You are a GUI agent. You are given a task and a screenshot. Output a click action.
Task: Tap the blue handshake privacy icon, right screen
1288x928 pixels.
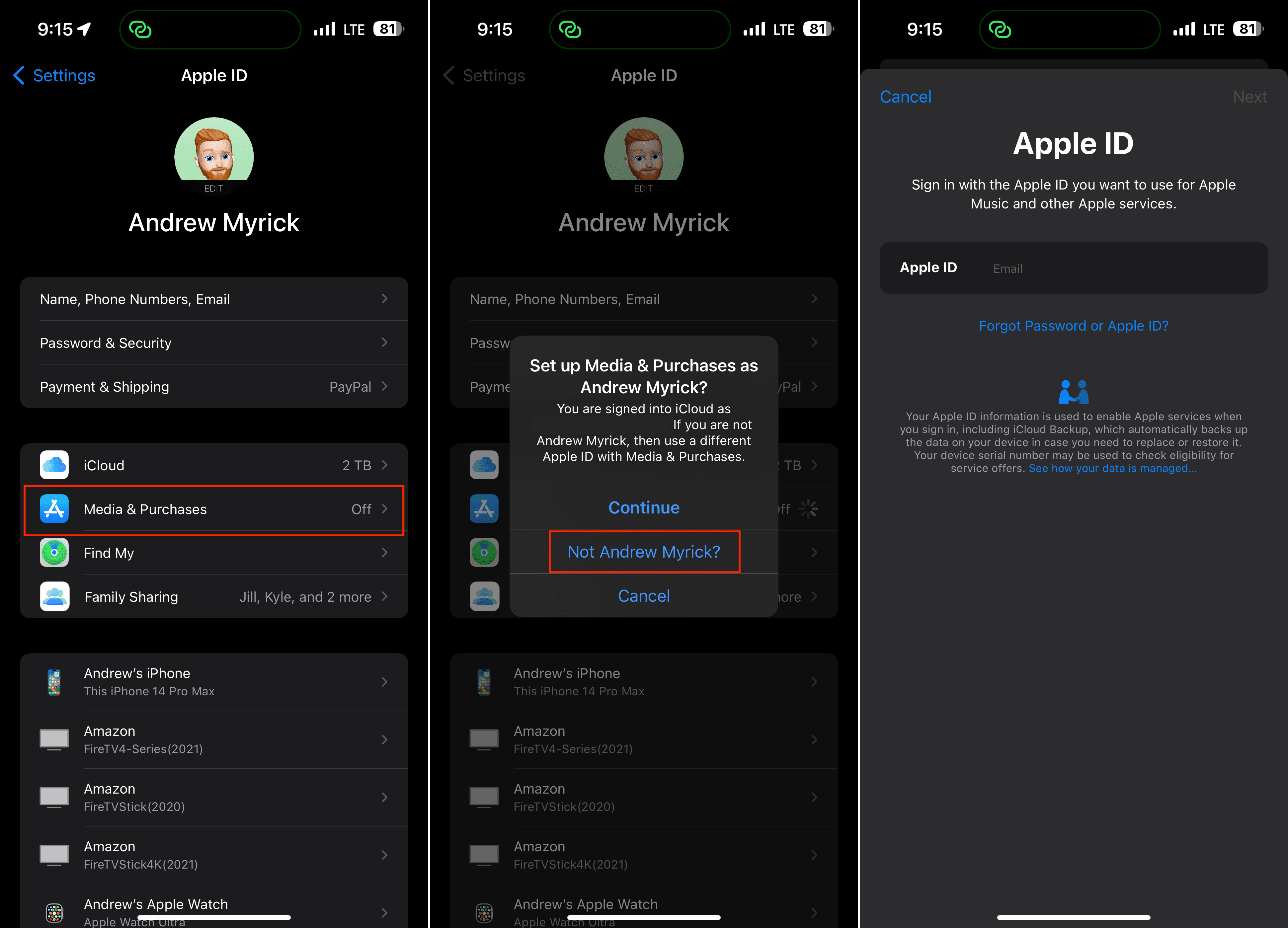1073,392
